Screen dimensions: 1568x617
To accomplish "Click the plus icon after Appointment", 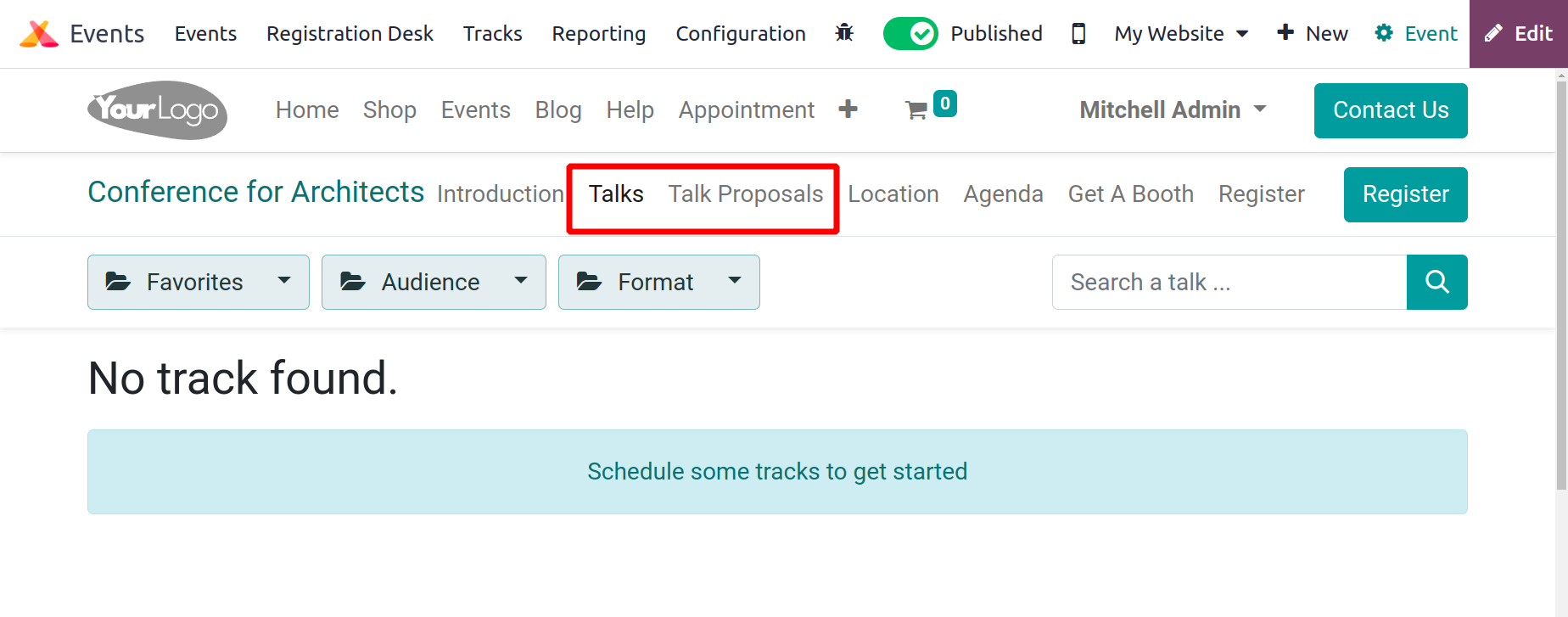I will pyautogui.click(x=848, y=109).
